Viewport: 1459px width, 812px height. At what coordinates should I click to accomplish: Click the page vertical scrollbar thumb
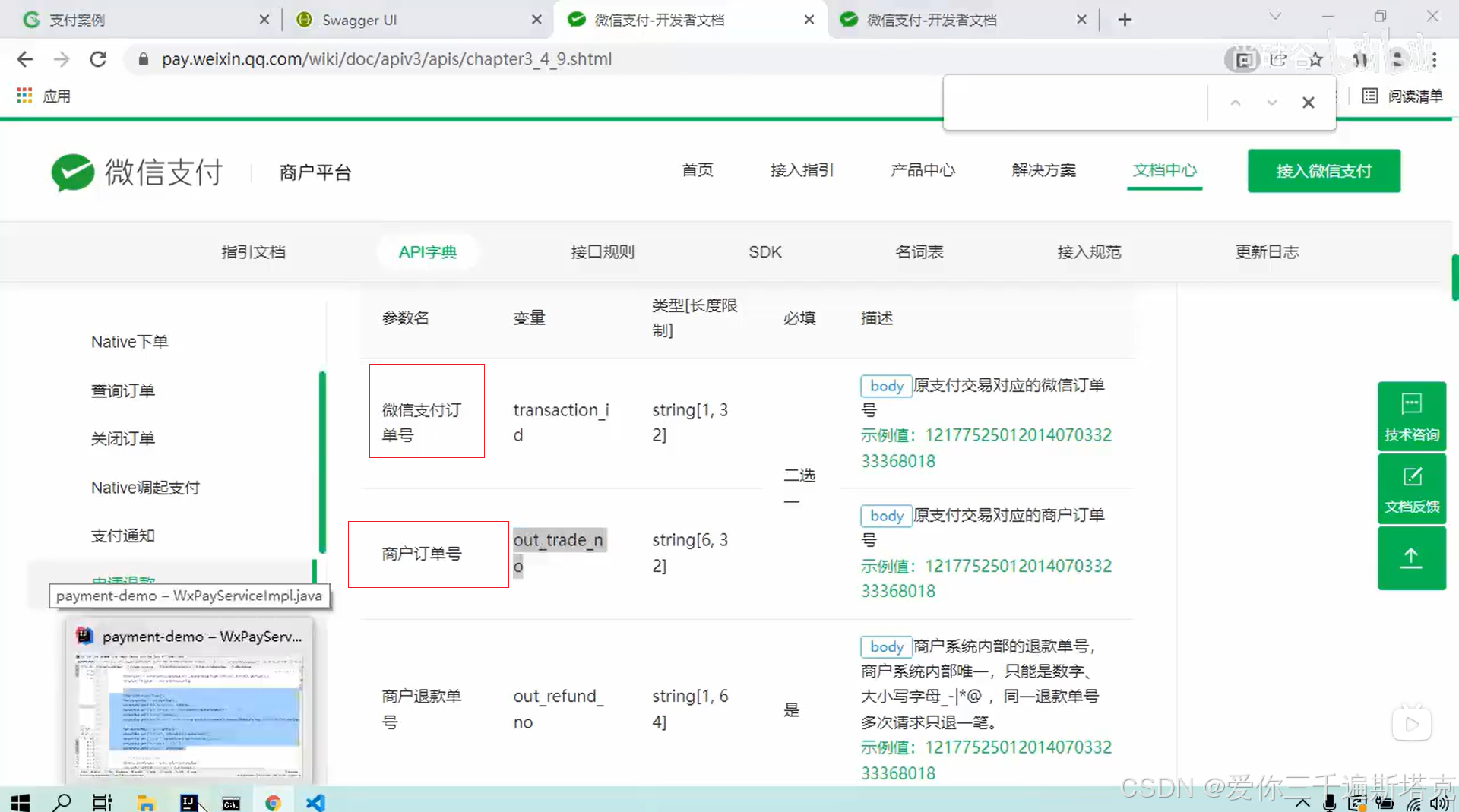(1455, 277)
